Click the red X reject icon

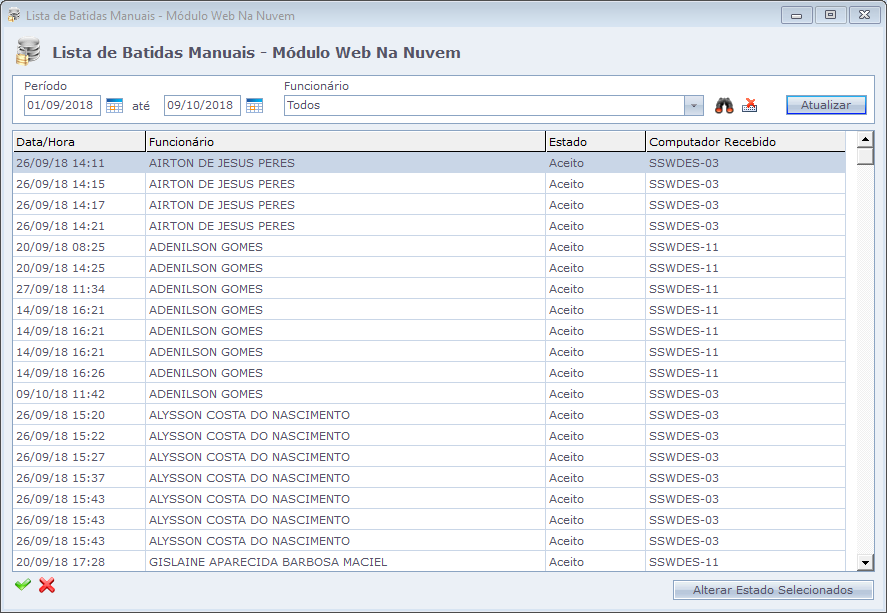(x=47, y=585)
